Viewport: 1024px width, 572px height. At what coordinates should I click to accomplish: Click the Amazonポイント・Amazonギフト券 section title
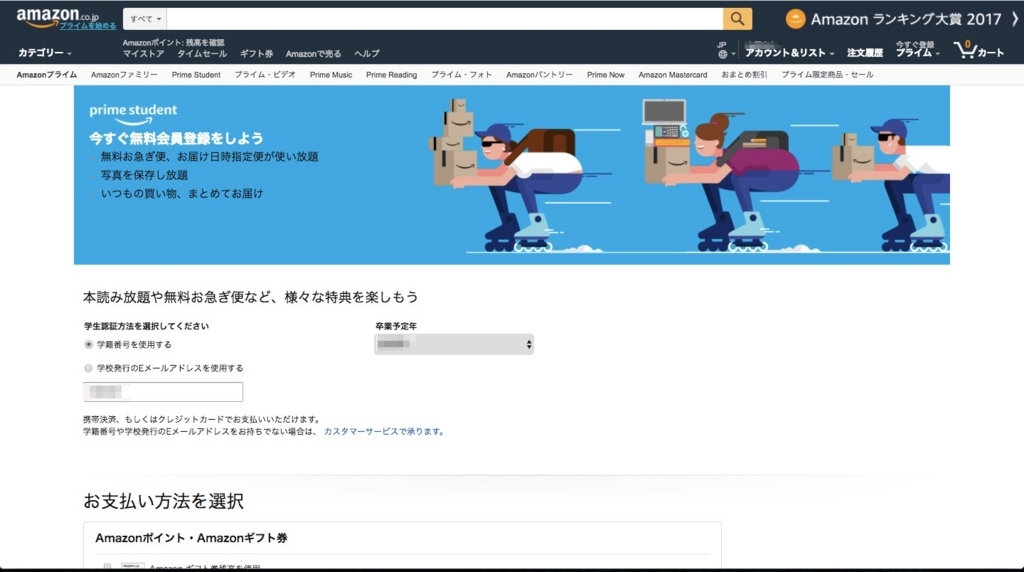(x=191, y=538)
